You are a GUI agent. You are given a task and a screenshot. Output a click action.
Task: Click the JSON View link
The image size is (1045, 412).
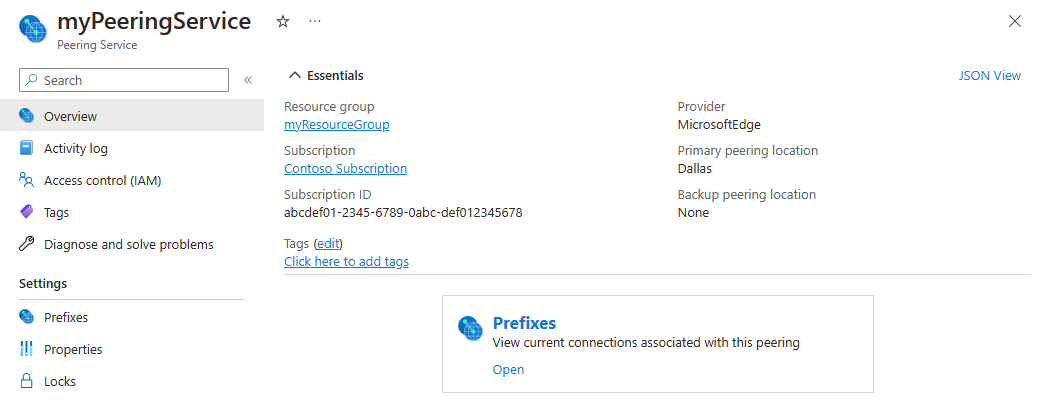pos(989,75)
